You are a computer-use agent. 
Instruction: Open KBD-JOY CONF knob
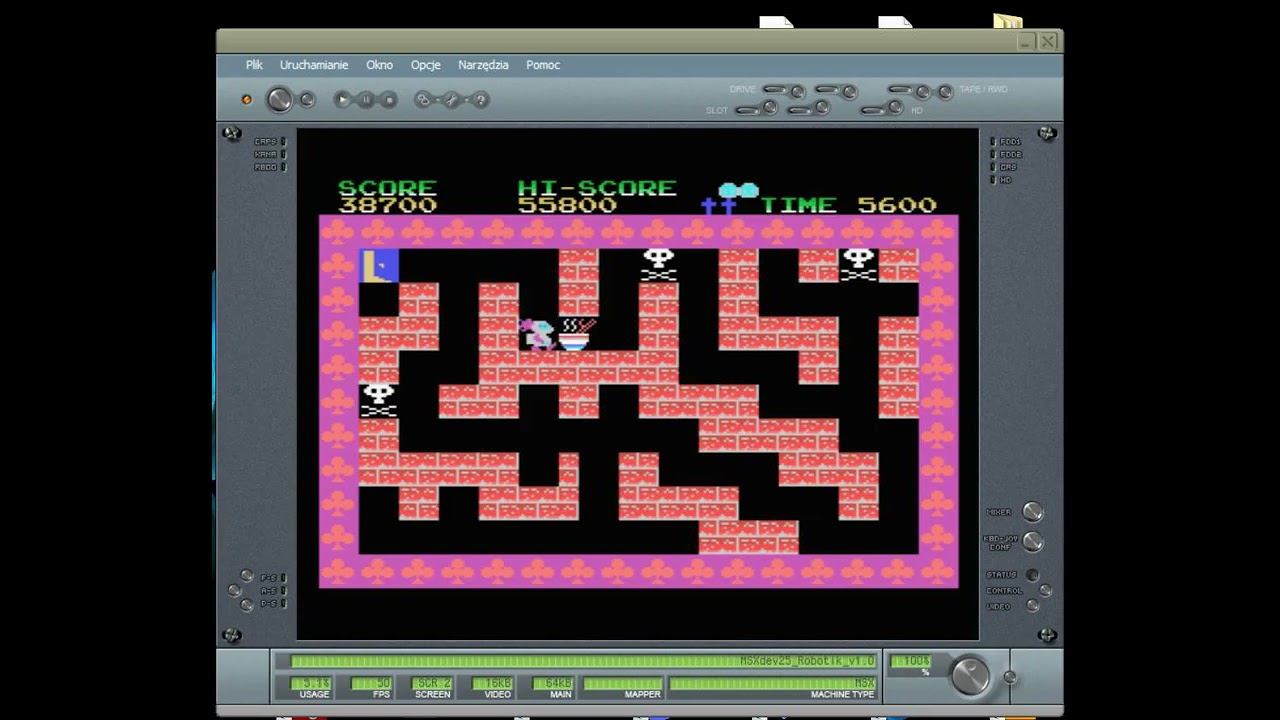coord(1032,542)
